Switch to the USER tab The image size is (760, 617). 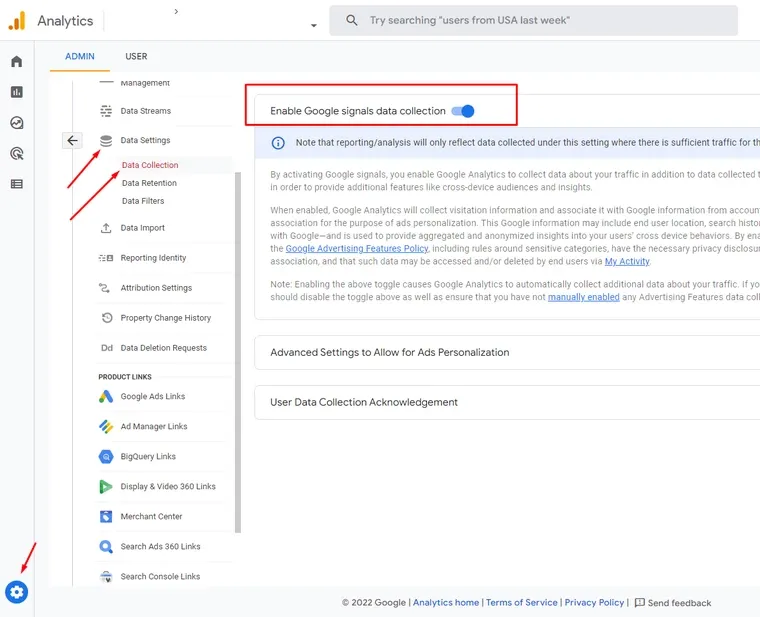pyautogui.click(x=136, y=56)
